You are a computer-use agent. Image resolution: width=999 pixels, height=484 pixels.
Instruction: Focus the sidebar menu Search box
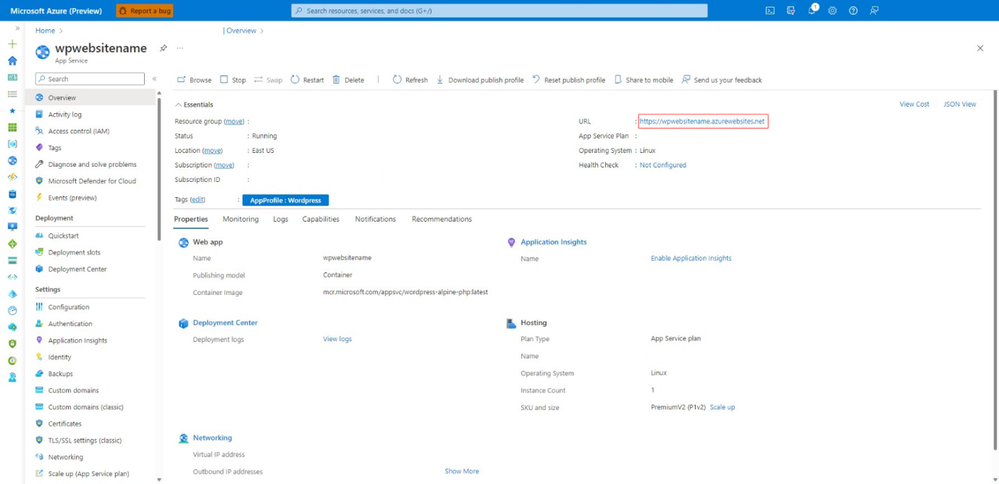pyautogui.click(x=90, y=79)
